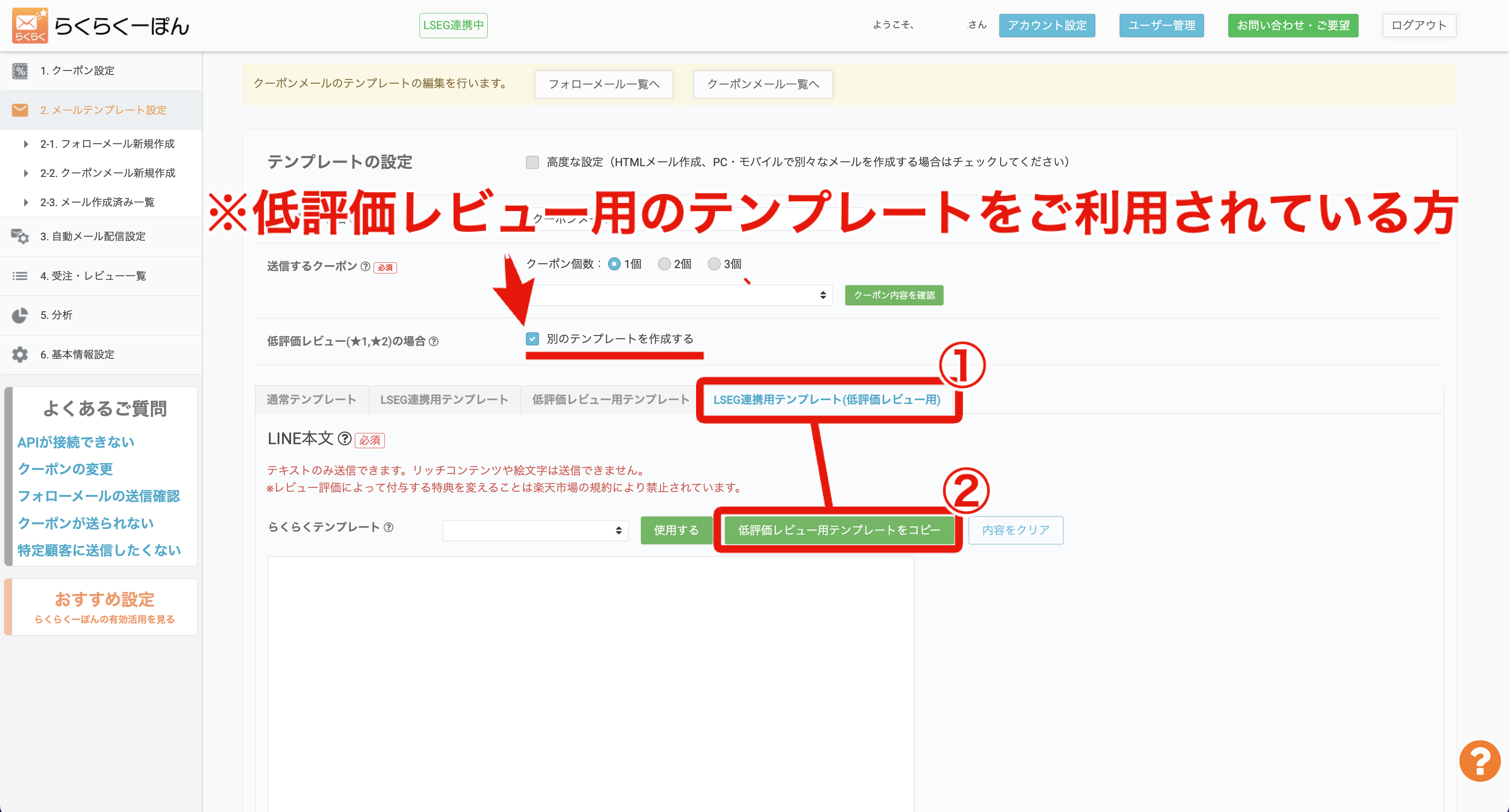
Task: Switch to 低評価レビュー用テンプレート tab
Action: (x=610, y=400)
